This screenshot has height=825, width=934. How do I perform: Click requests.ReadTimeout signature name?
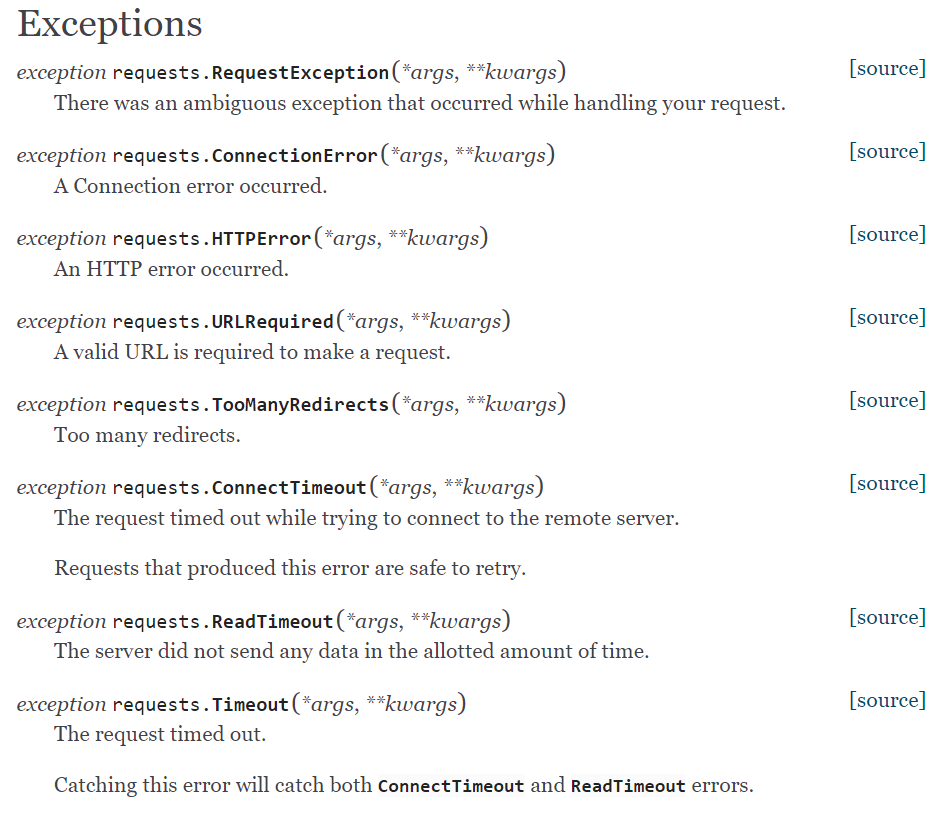[x=223, y=621]
